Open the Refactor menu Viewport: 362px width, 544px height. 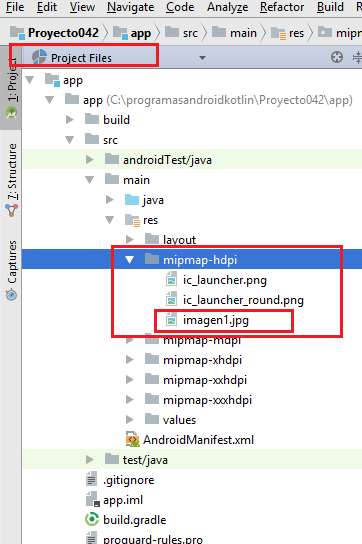pyautogui.click(x=282, y=7)
